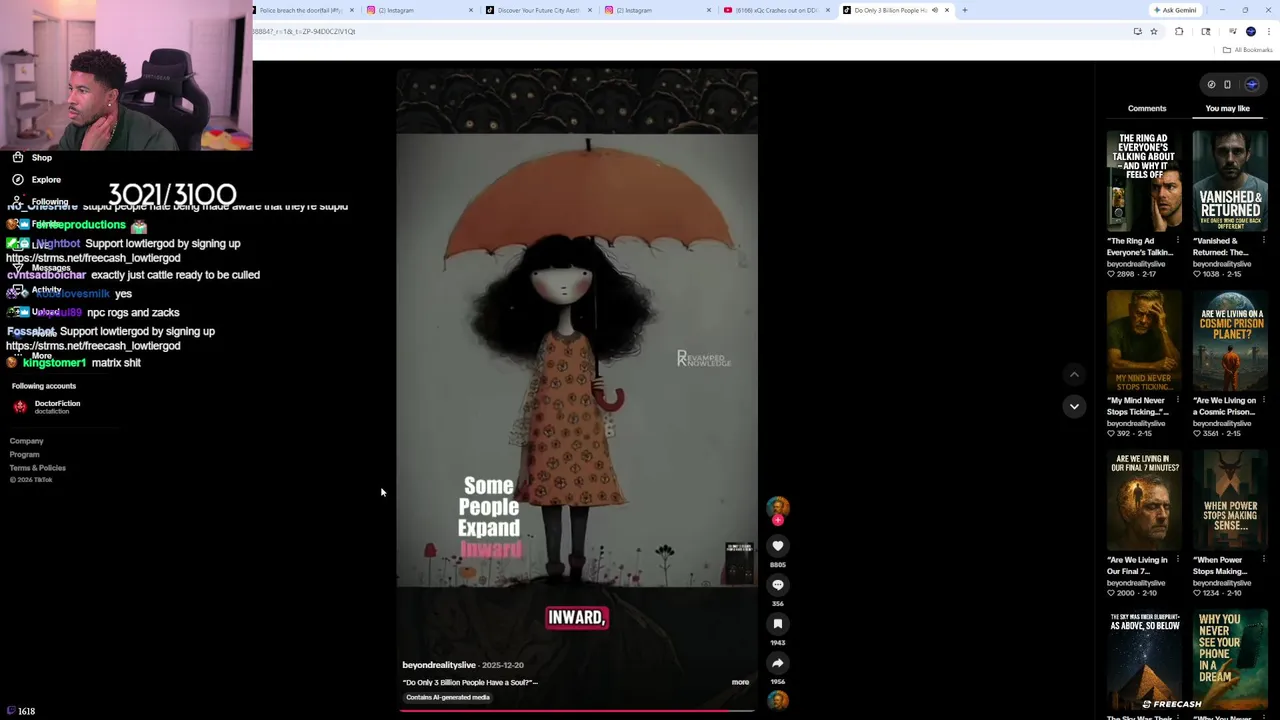The width and height of the screenshot is (1280, 720).
Task: Open All Bookmarks folder
Action: point(1248,50)
